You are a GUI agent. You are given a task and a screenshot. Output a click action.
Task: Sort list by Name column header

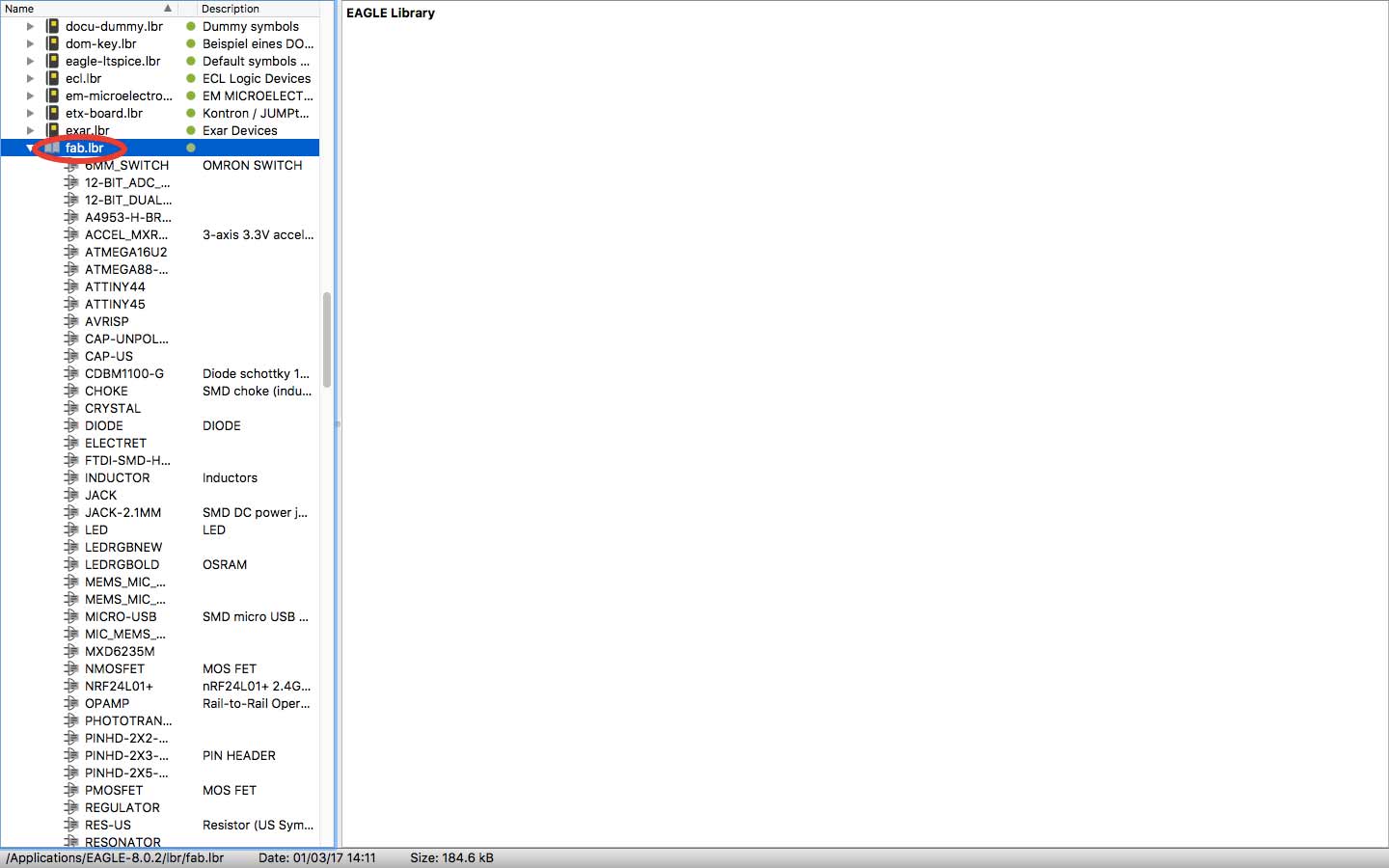(90, 9)
